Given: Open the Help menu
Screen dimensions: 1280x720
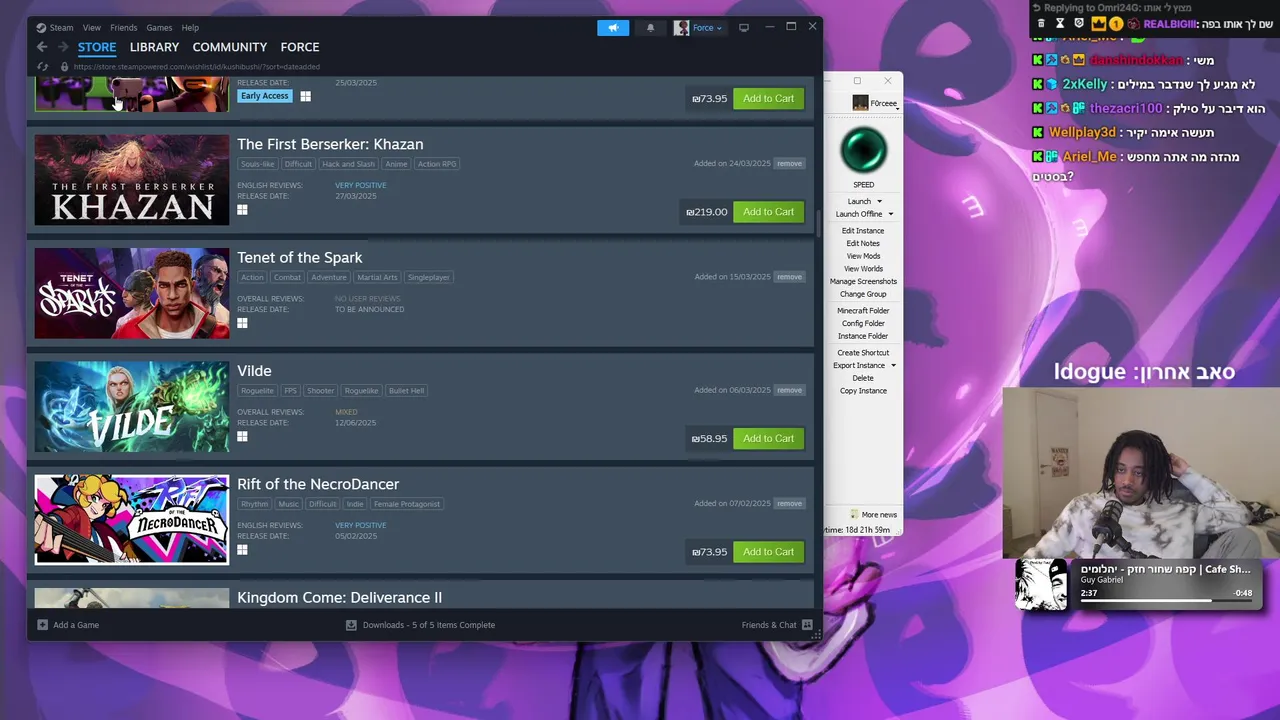Looking at the screenshot, I should coord(190,28).
